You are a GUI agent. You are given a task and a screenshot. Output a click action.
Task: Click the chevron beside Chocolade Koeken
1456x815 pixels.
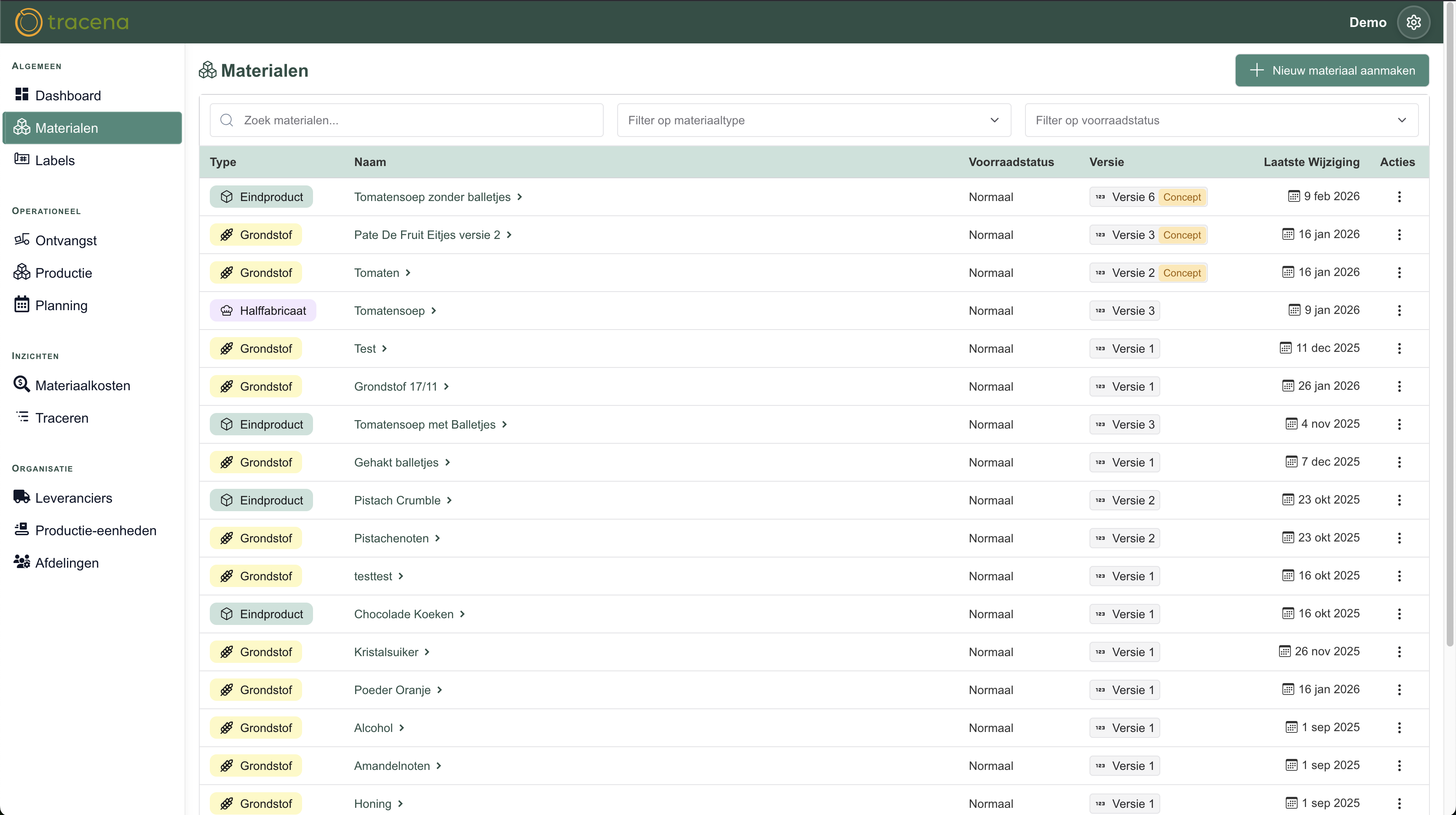[x=462, y=614]
